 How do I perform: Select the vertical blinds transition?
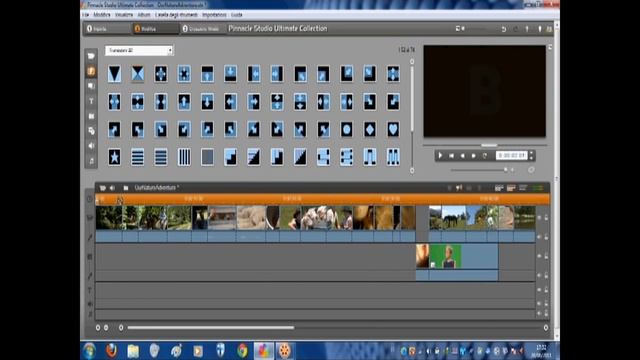(184, 157)
